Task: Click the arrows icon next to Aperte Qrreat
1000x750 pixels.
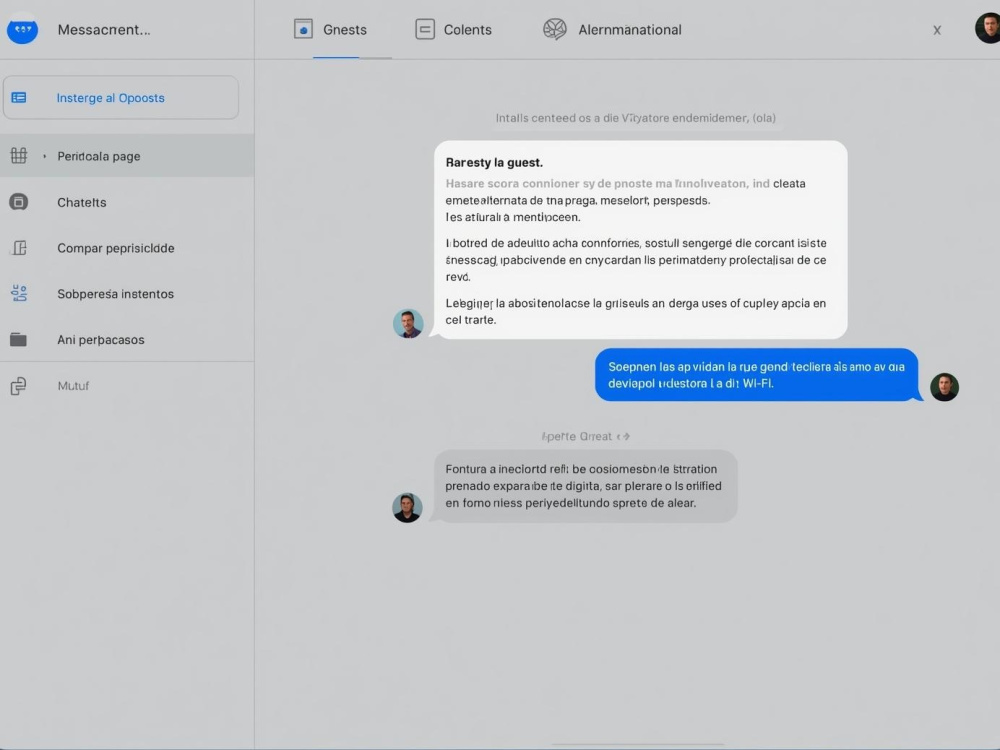Action: pyautogui.click(x=624, y=436)
